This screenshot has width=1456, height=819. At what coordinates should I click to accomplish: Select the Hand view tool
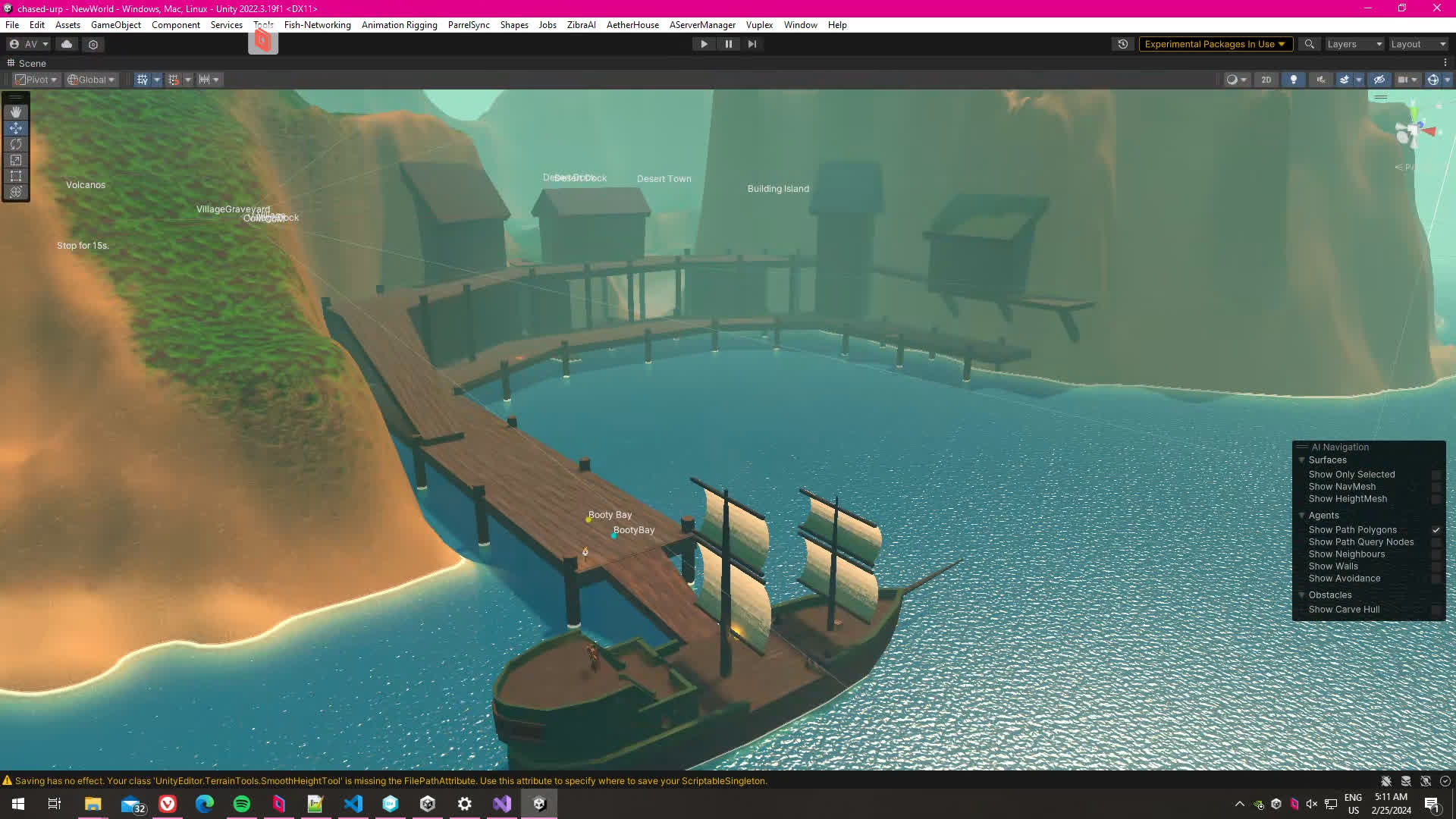[x=15, y=112]
